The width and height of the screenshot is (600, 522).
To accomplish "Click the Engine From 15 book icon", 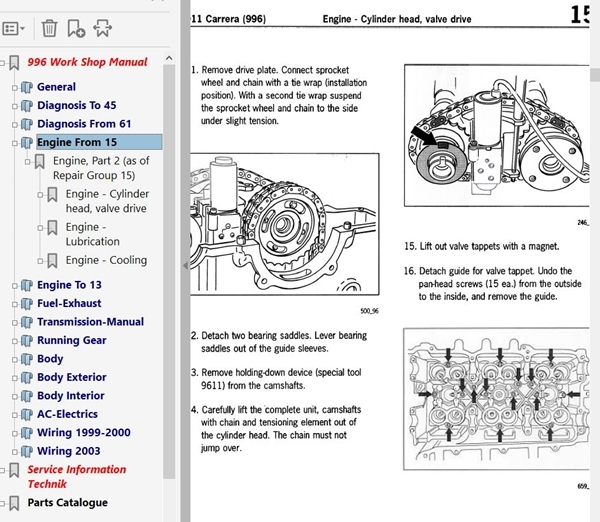I will click(x=26, y=142).
